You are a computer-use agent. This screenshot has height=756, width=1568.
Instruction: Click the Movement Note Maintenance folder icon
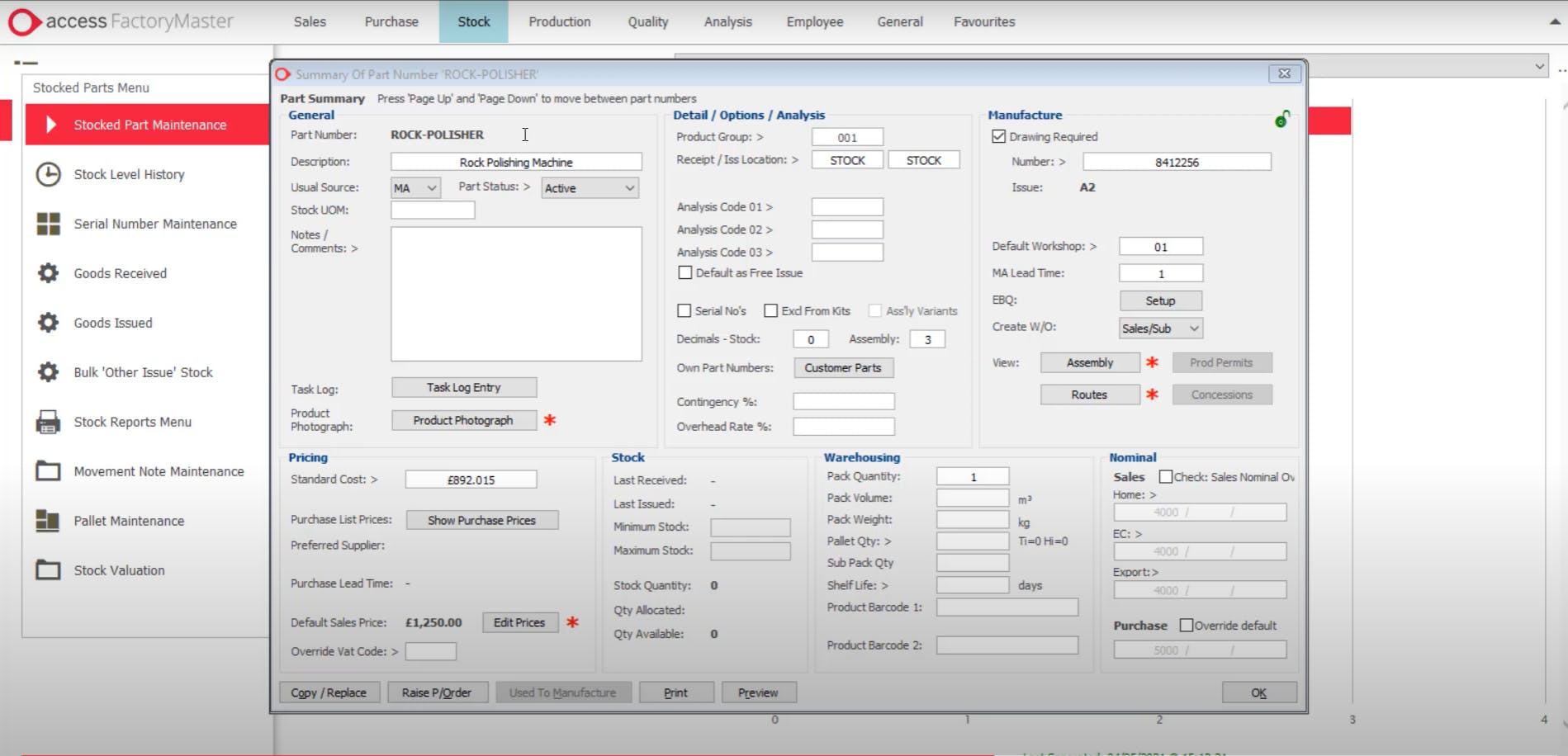48,471
